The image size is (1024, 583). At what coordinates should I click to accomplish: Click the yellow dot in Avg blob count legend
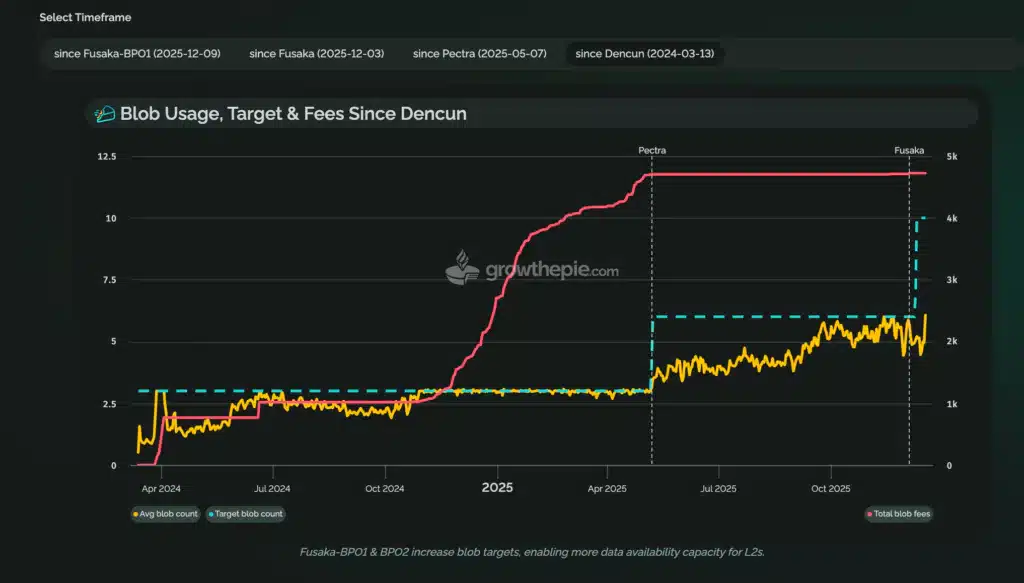pos(136,514)
